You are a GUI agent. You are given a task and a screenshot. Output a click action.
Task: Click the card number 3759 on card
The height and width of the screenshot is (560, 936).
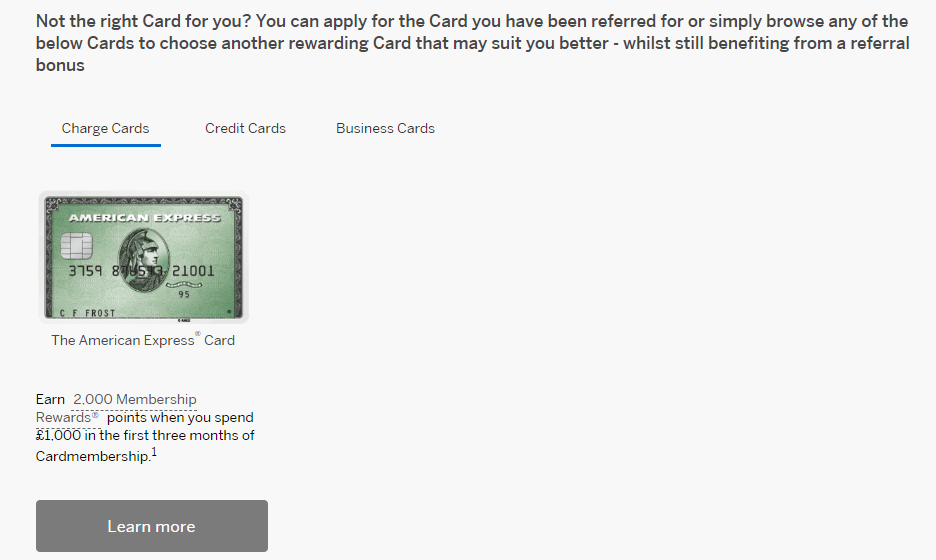click(x=83, y=271)
